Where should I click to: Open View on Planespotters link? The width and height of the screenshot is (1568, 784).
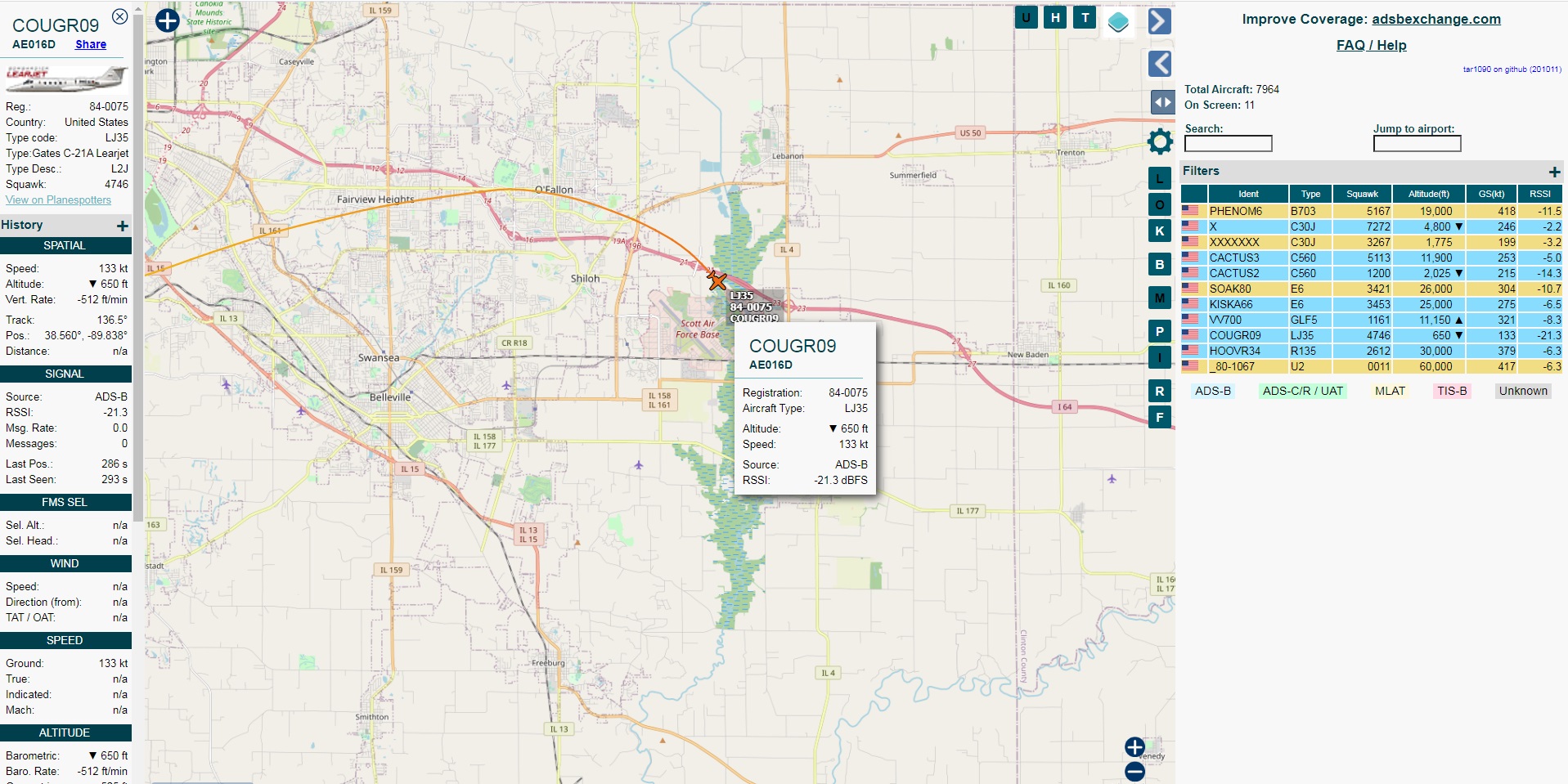coord(58,199)
